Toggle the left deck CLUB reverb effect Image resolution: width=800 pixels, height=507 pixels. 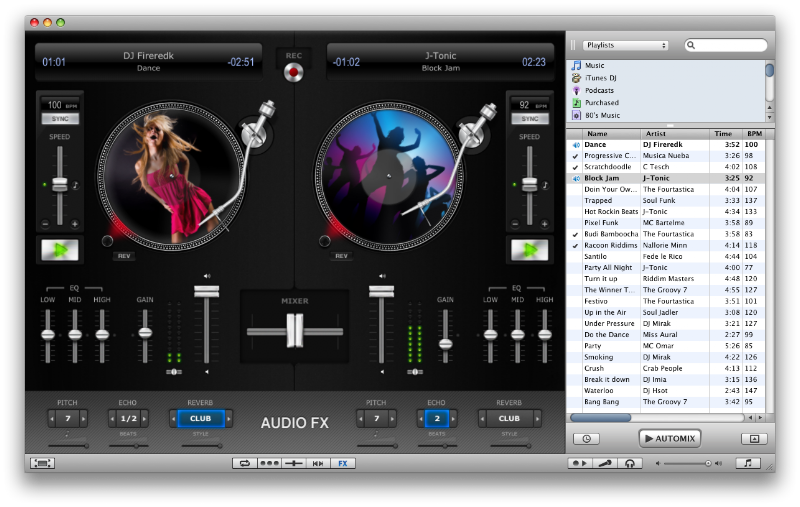click(201, 418)
